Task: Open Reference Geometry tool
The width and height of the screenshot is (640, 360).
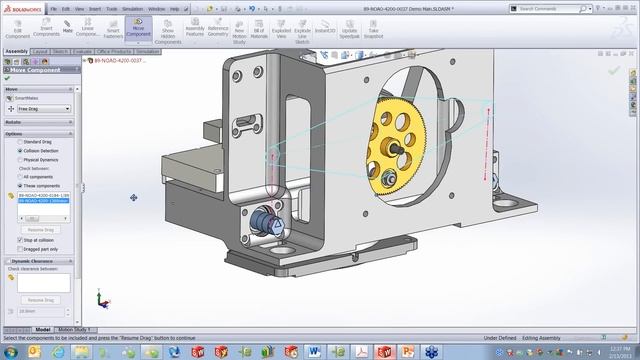Action: tap(218, 27)
